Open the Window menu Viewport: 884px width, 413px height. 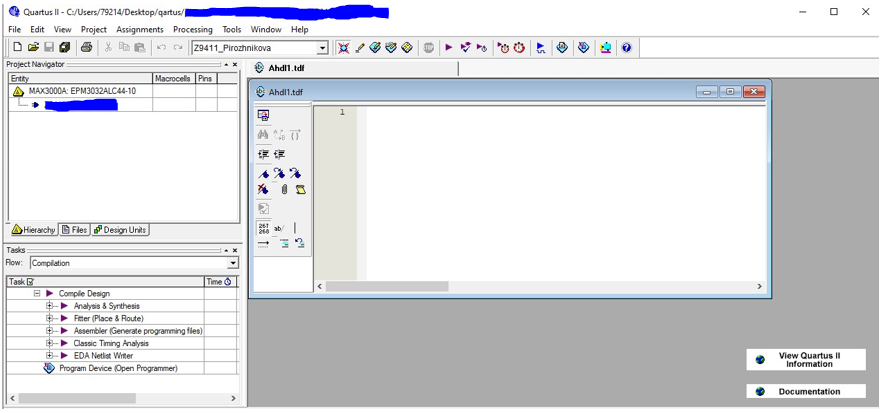point(266,29)
